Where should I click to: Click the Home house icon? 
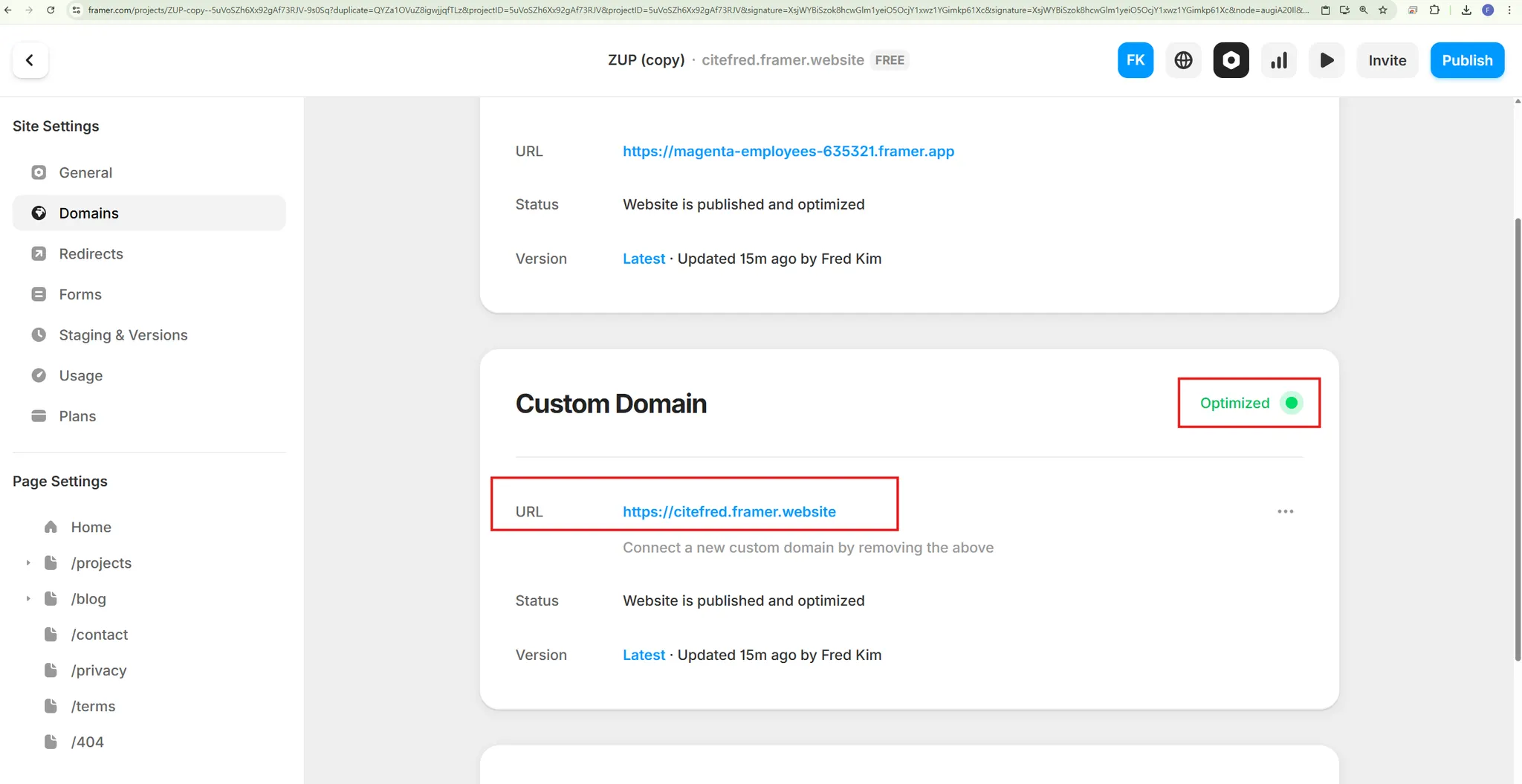pos(51,527)
